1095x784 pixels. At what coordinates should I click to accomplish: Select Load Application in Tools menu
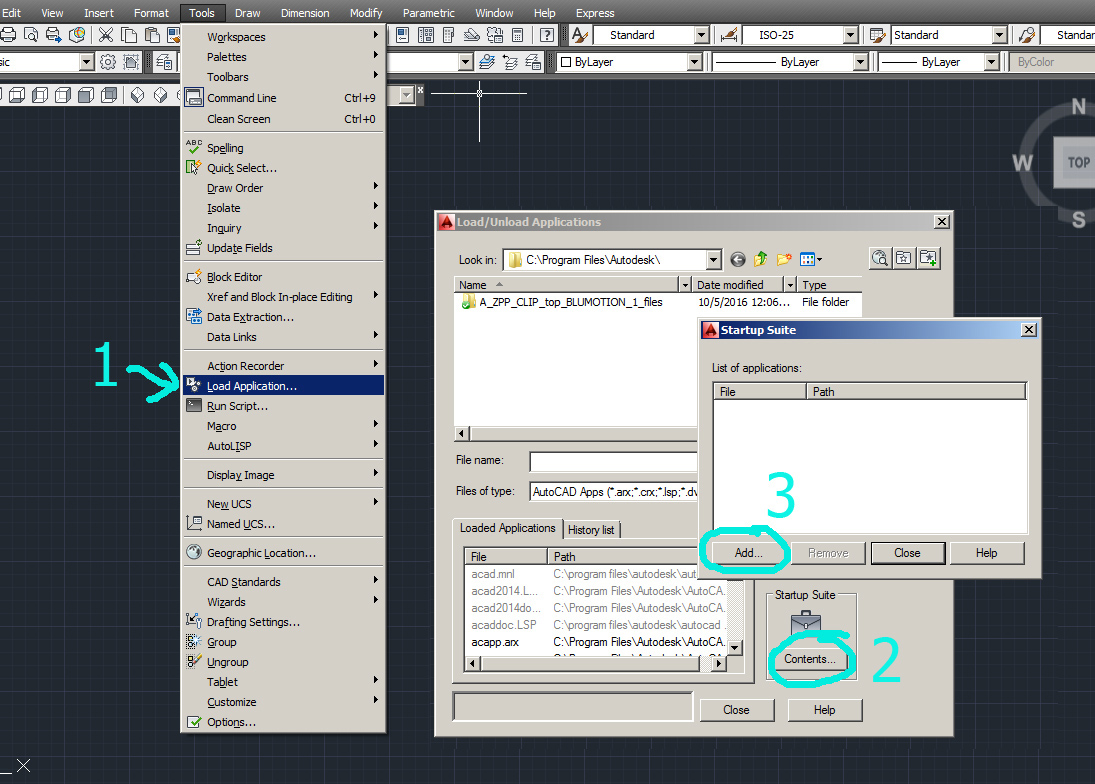point(284,385)
